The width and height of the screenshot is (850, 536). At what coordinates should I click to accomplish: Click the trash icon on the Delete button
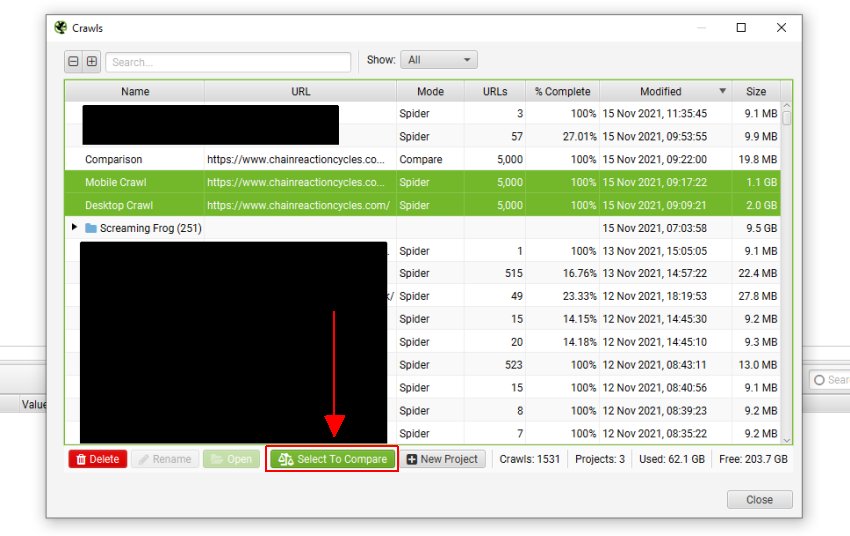[x=81, y=459]
